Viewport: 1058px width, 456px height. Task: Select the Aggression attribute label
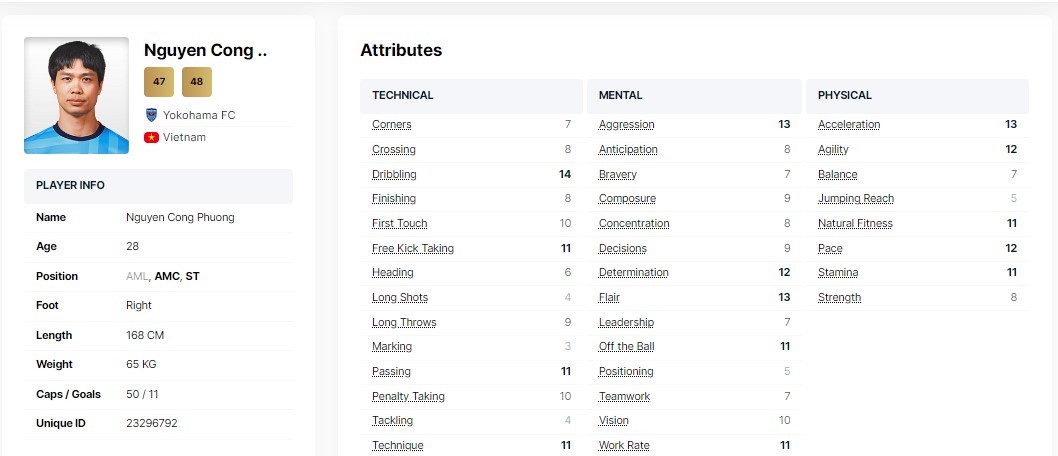(626, 124)
